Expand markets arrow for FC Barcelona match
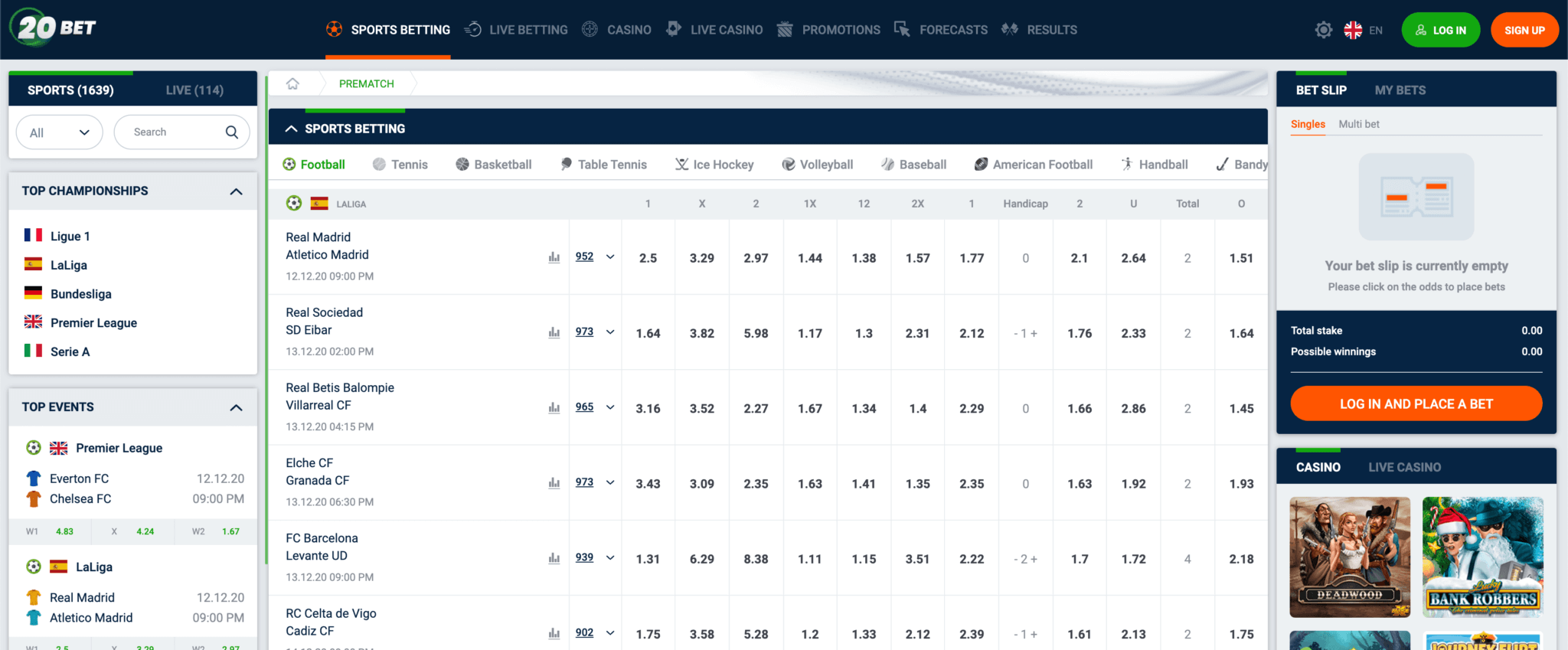Screen dimensions: 1568x650 (610, 558)
